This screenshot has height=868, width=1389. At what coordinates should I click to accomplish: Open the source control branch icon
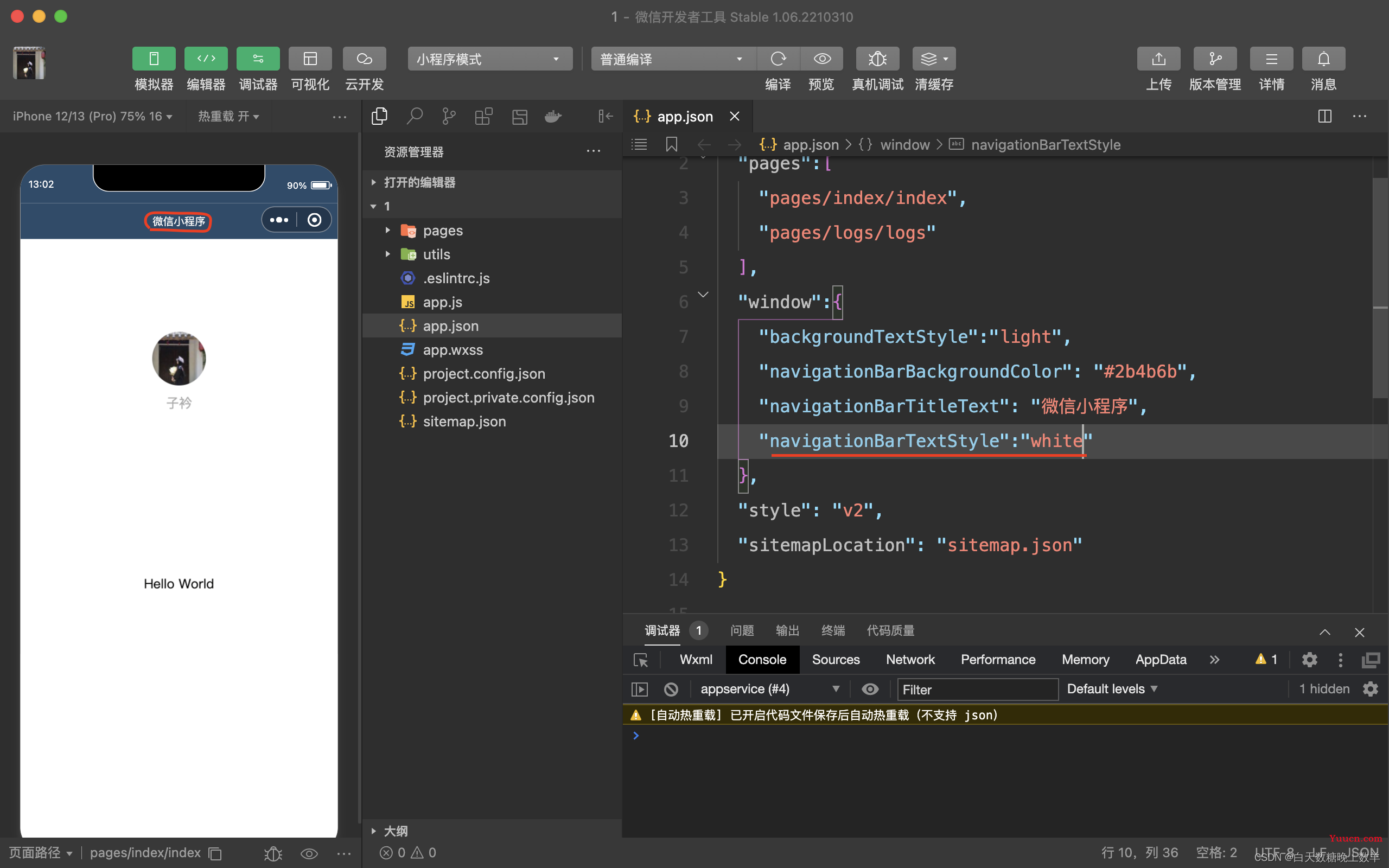pos(449,117)
